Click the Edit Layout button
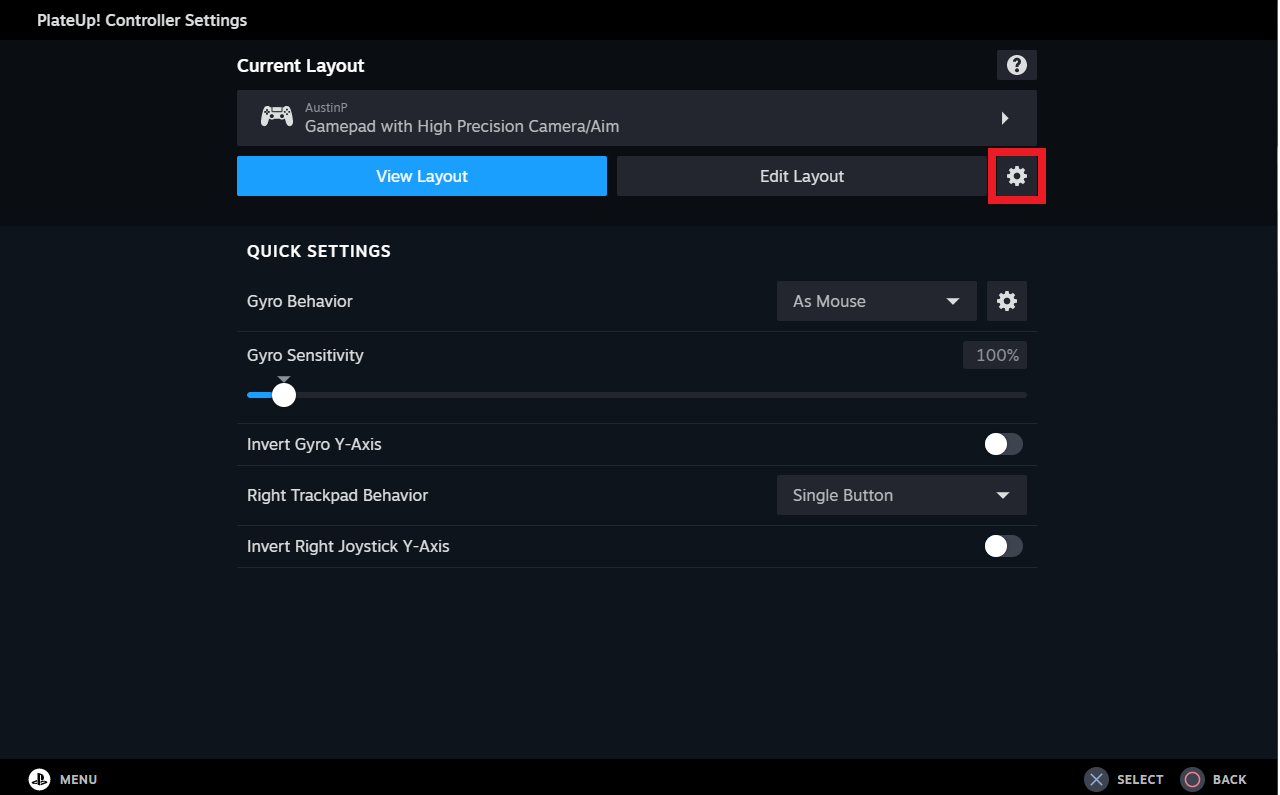The height and width of the screenshot is (795, 1280). click(x=802, y=176)
